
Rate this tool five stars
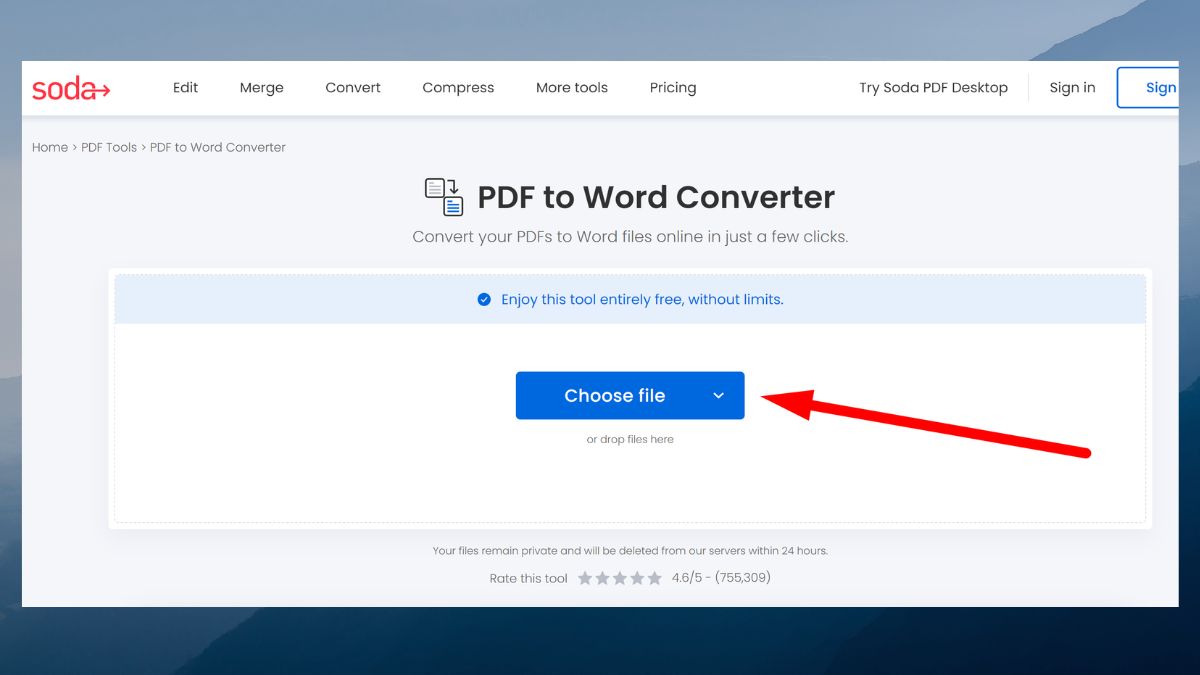654,578
